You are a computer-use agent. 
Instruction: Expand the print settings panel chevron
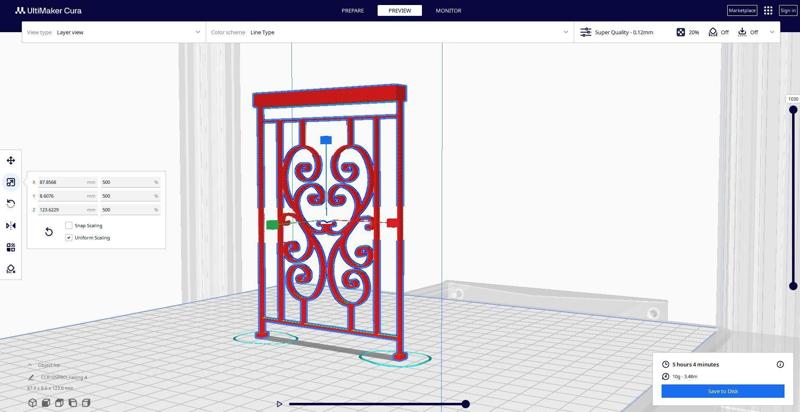(772, 32)
